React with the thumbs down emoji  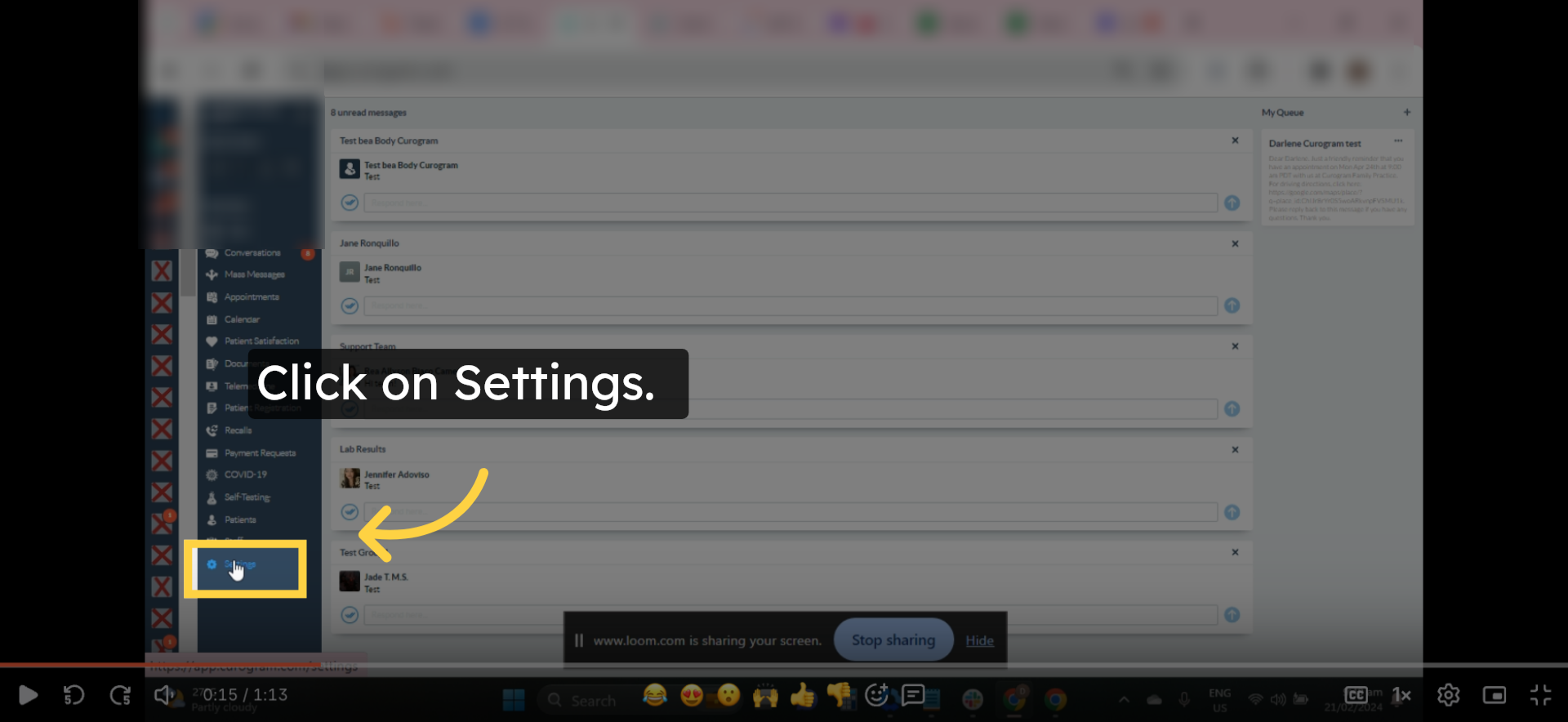(839, 695)
